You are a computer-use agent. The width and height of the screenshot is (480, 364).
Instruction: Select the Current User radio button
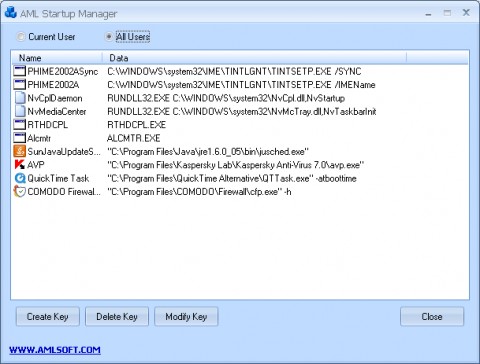pyautogui.click(x=21, y=37)
